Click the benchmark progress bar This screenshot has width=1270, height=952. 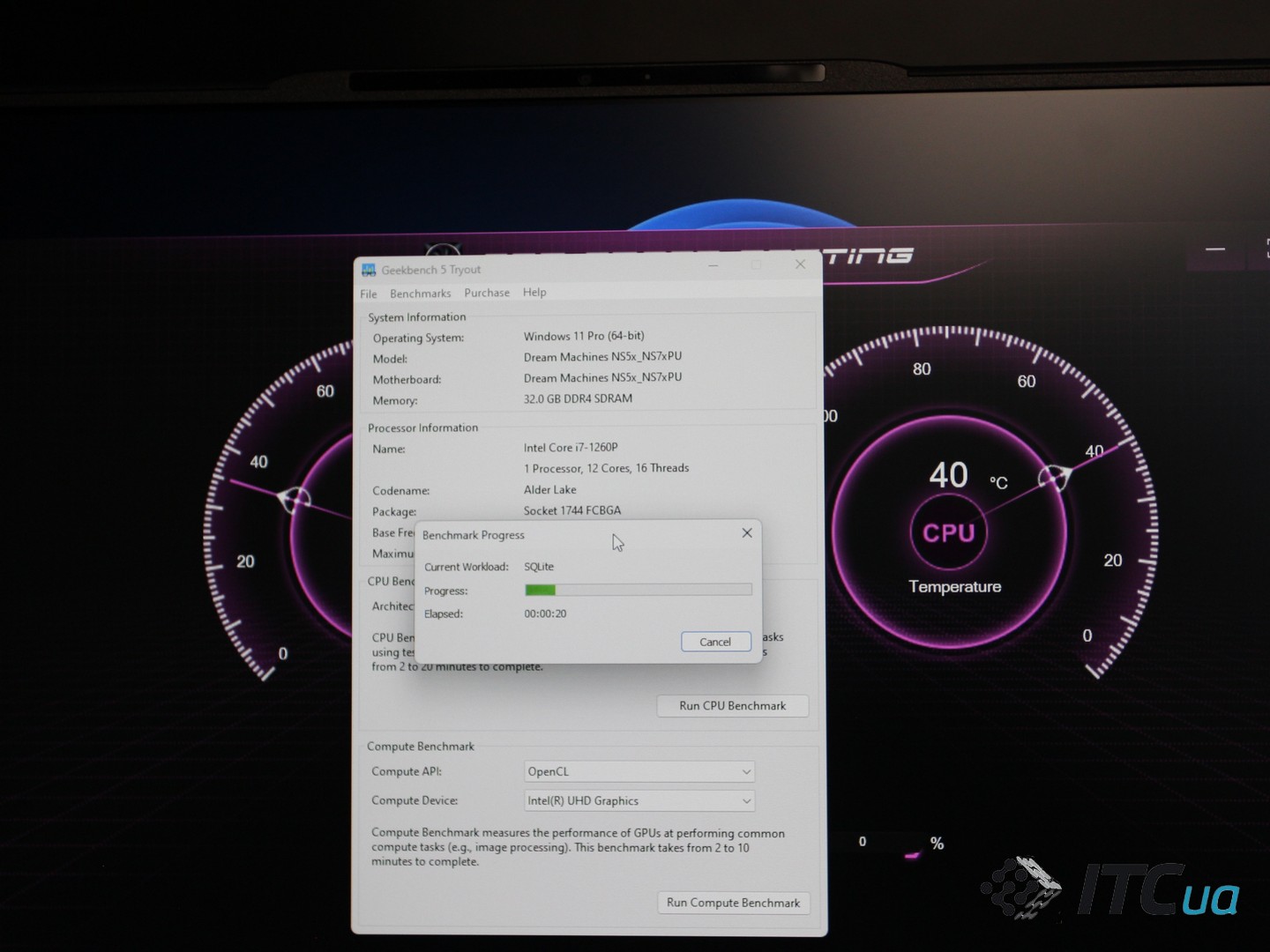point(639,590)
